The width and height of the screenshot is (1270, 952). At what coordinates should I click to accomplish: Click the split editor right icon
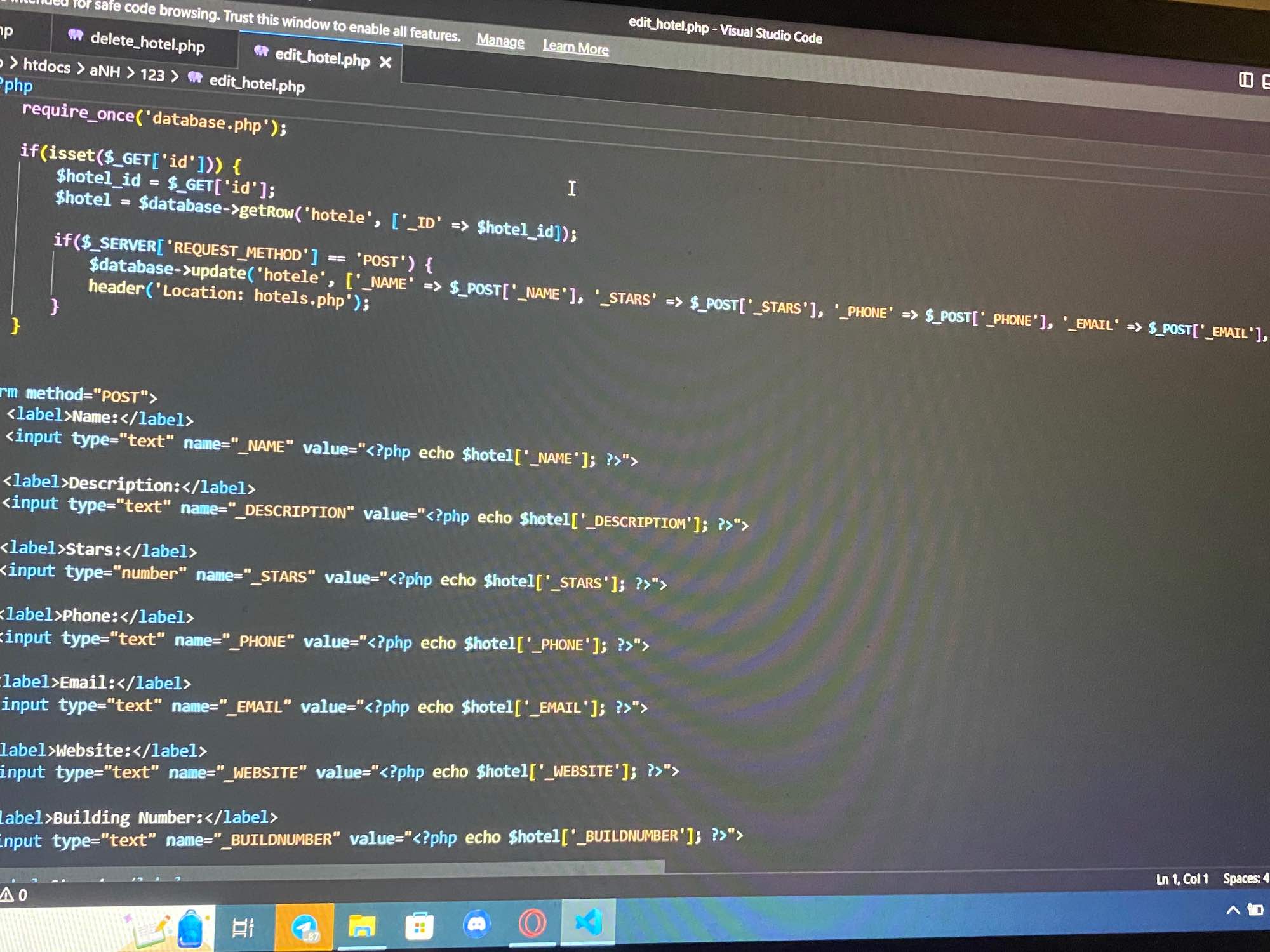point(1245,80)
